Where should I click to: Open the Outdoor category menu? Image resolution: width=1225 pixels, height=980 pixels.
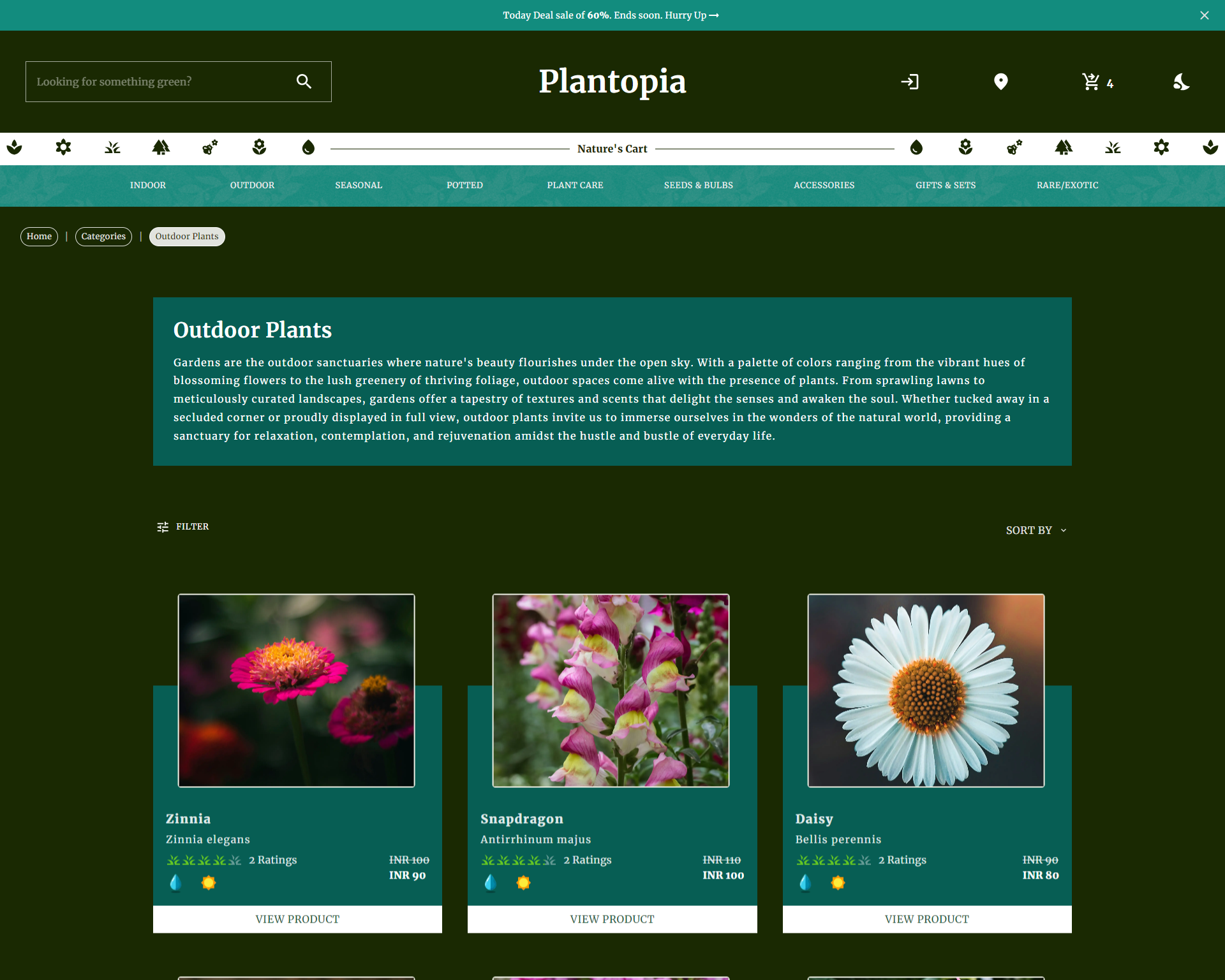click(252, 185)
